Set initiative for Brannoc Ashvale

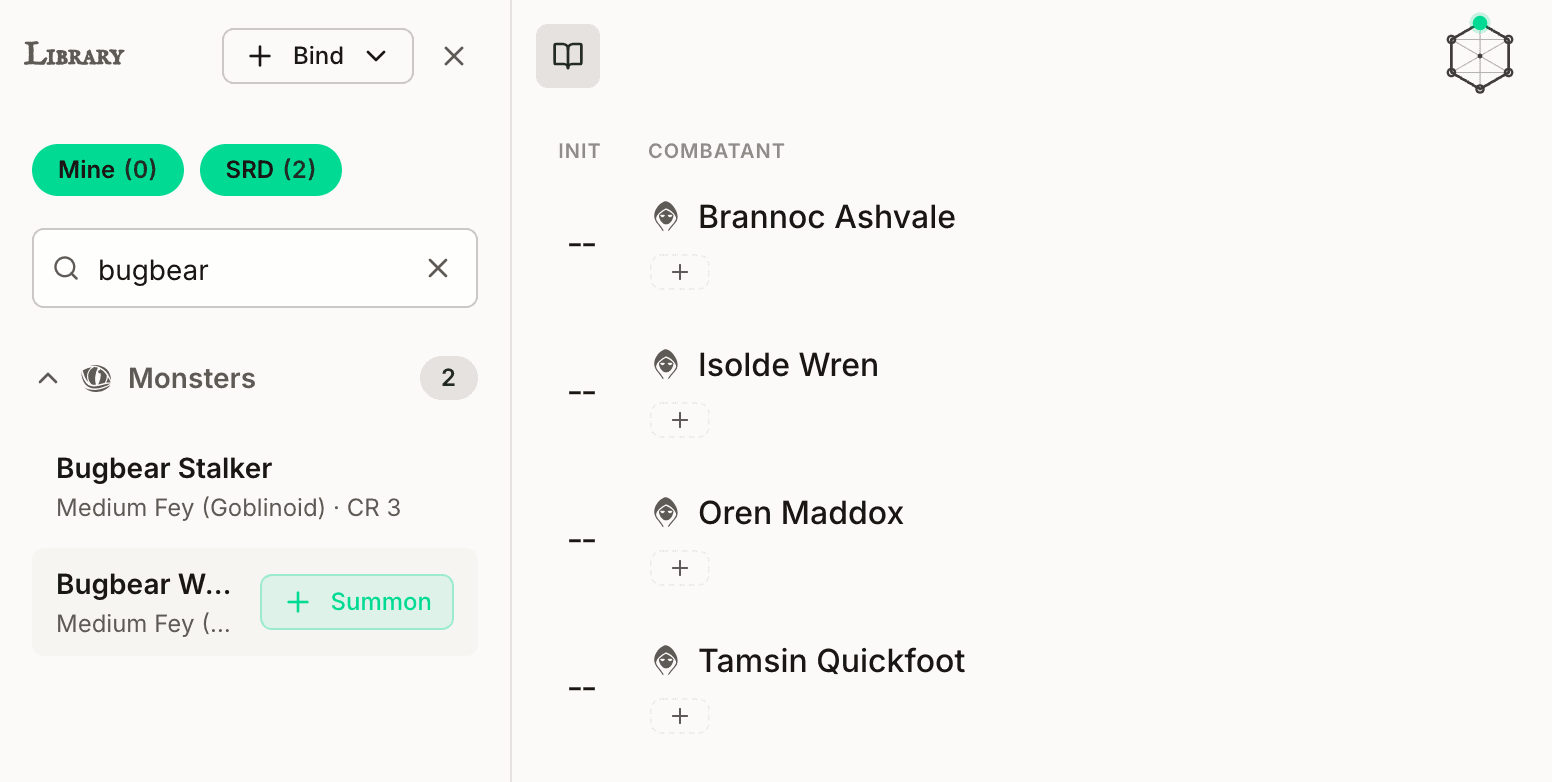[x=582, y=244]
